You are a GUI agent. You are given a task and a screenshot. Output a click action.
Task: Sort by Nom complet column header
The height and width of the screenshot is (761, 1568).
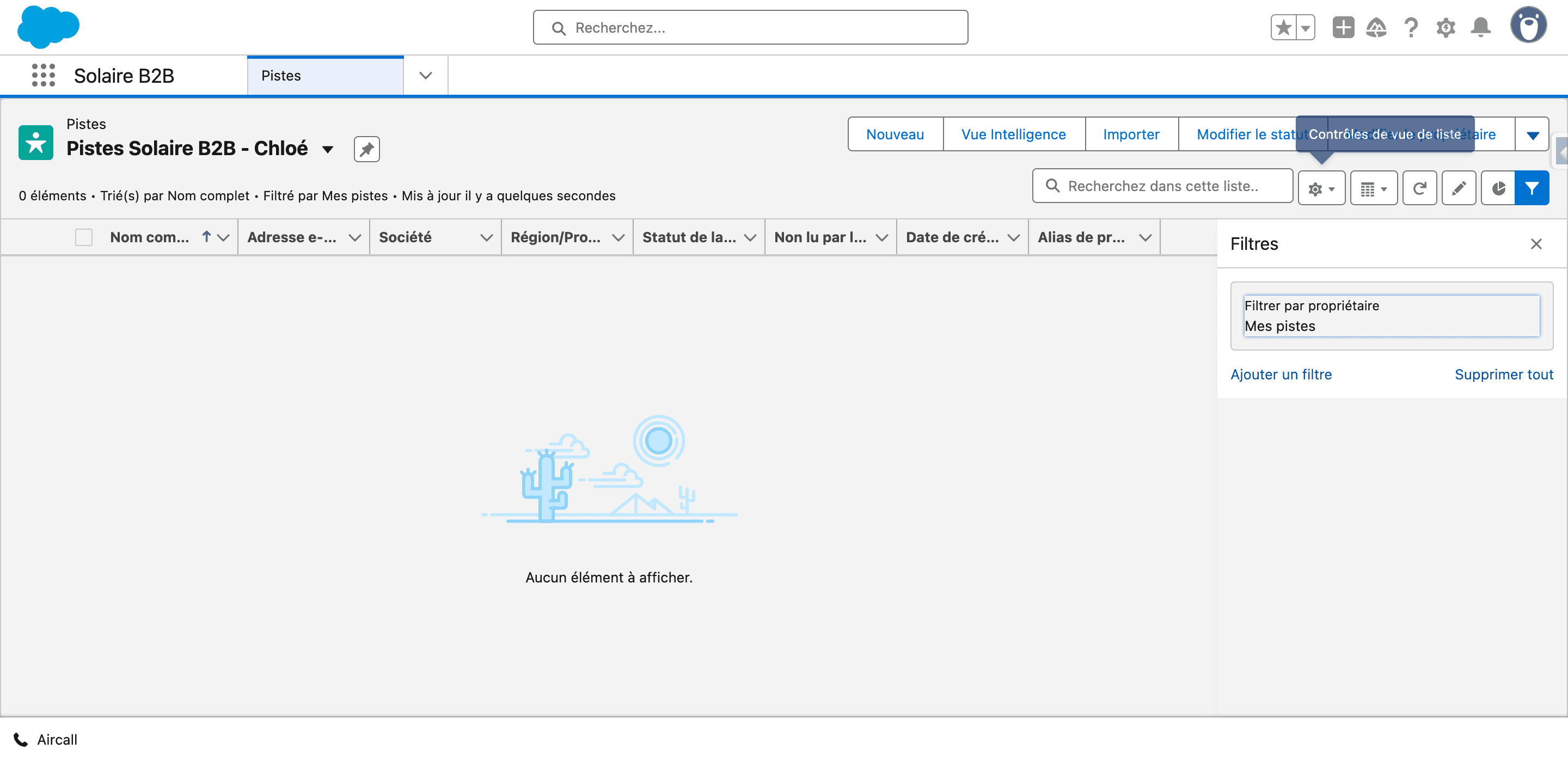[149, 237]
